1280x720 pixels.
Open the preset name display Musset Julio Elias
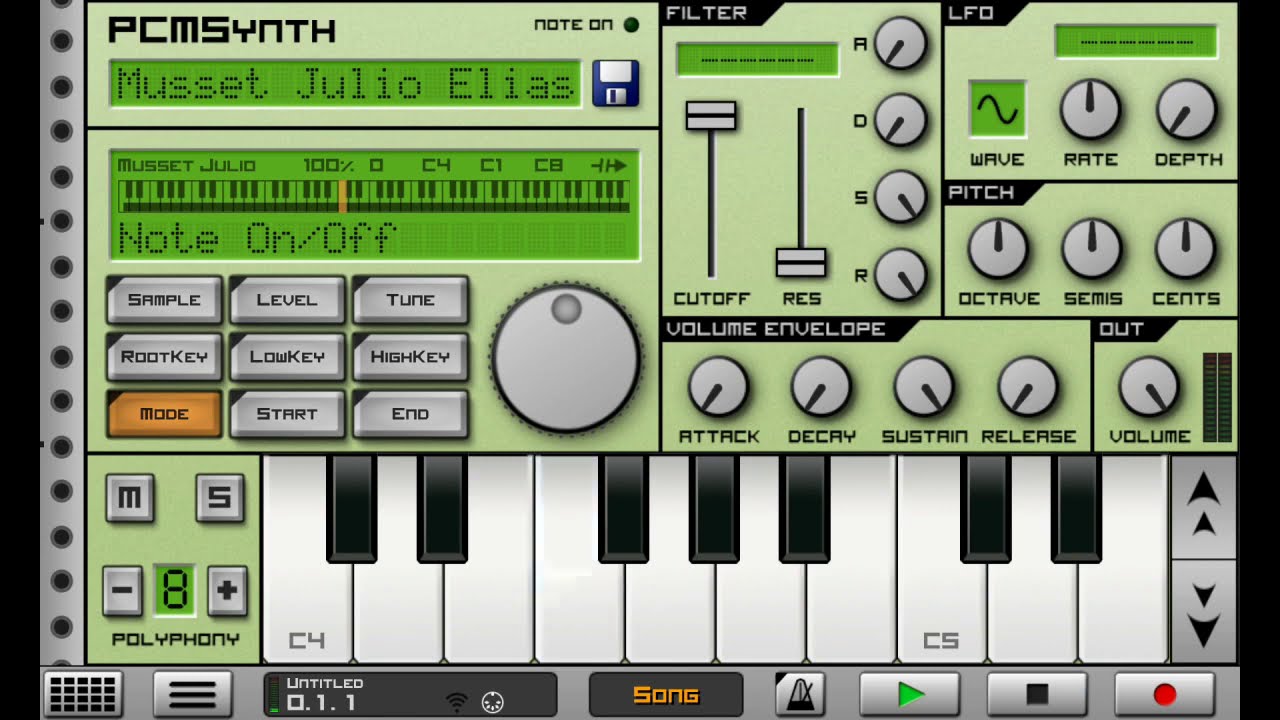pos(346,84)
